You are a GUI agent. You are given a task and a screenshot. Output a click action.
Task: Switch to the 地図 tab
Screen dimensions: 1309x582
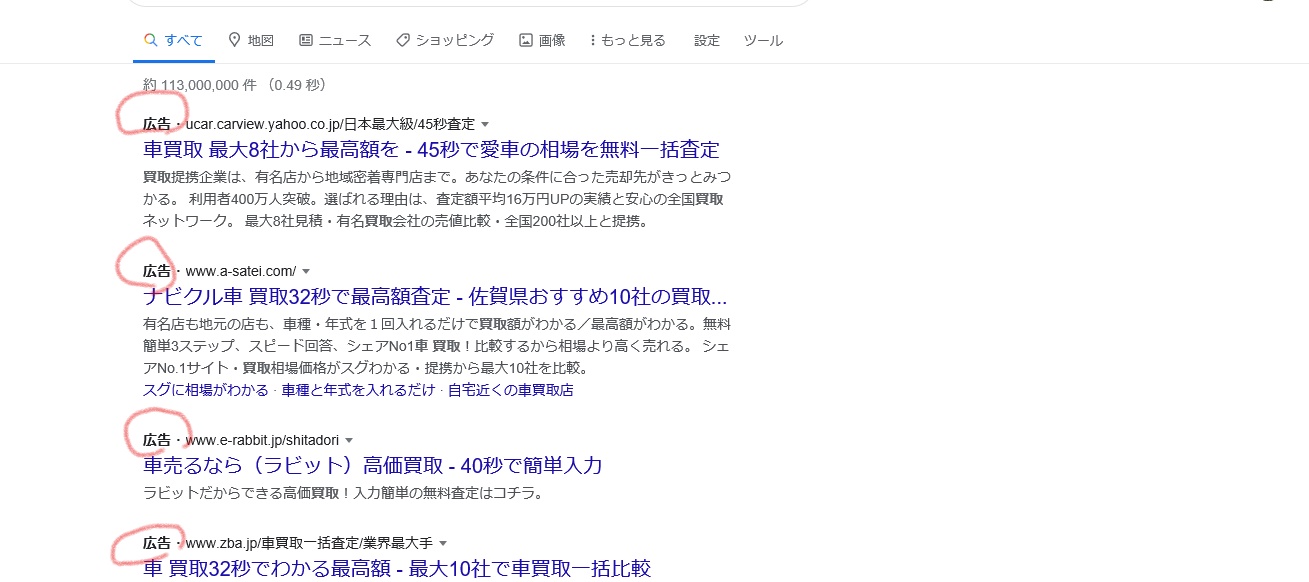click(x=251, y=40)
